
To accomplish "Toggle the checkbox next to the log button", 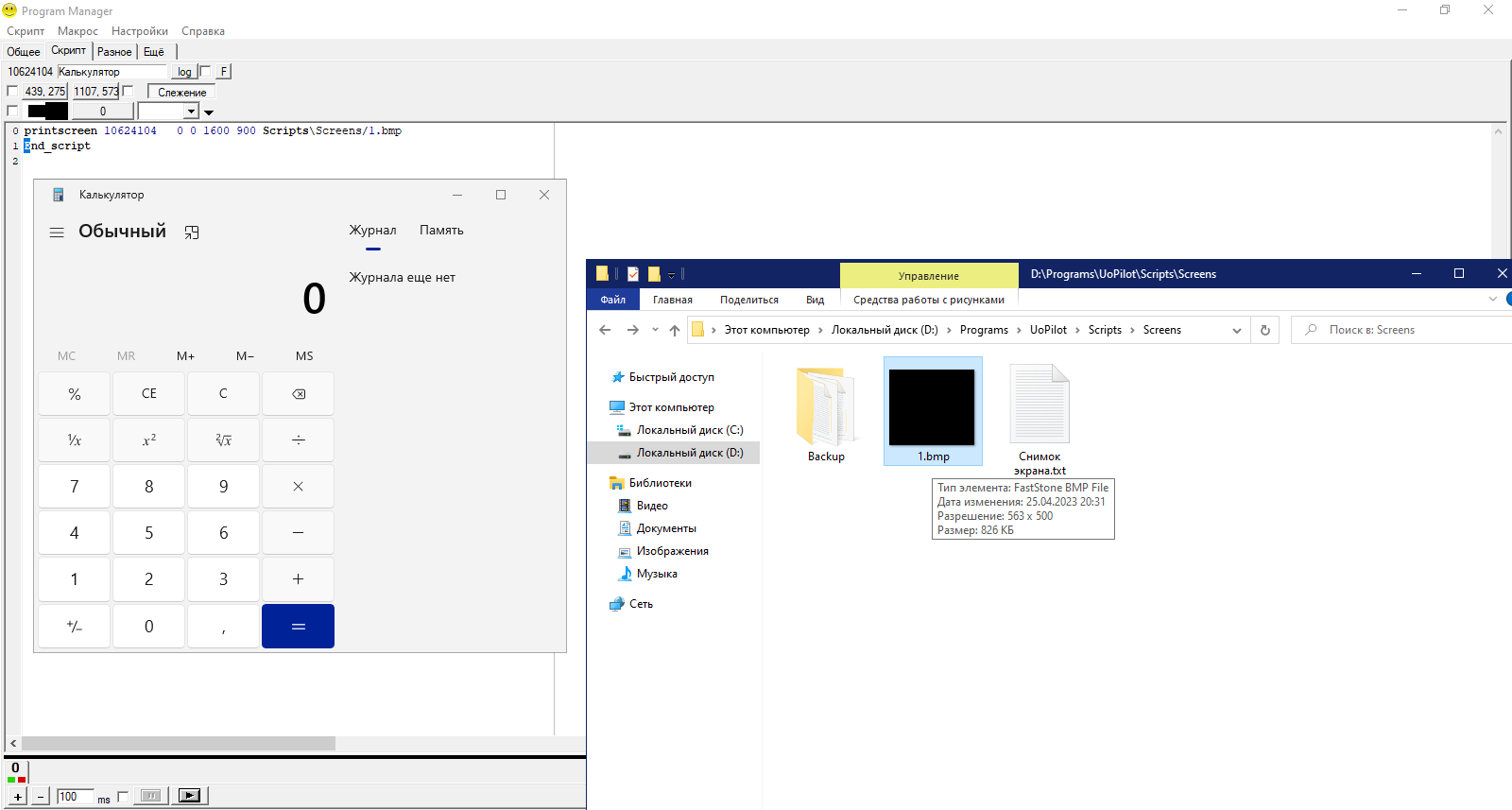I will (x=205, y=72).
